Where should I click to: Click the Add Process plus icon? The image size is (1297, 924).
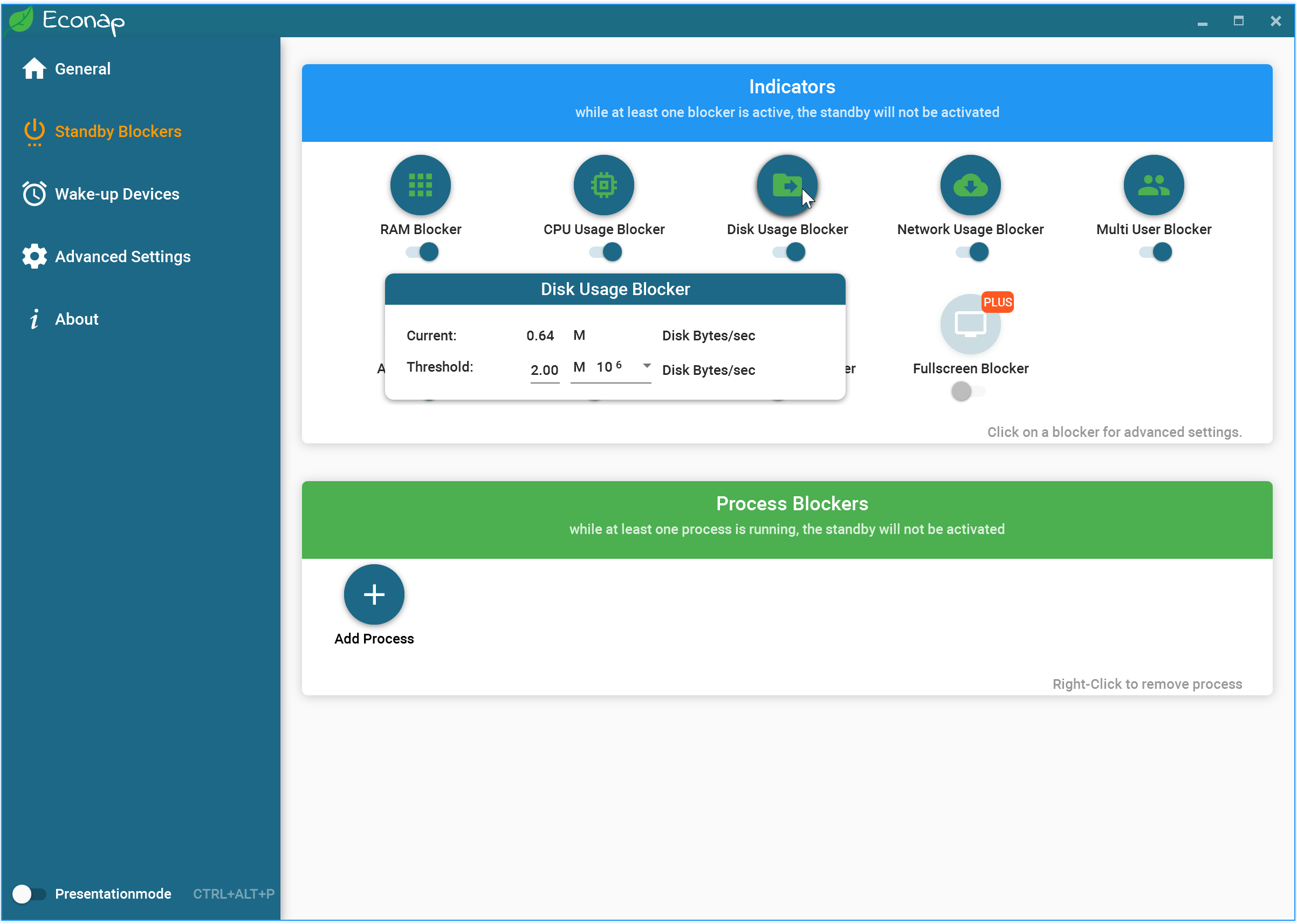(x=374, y=594)
